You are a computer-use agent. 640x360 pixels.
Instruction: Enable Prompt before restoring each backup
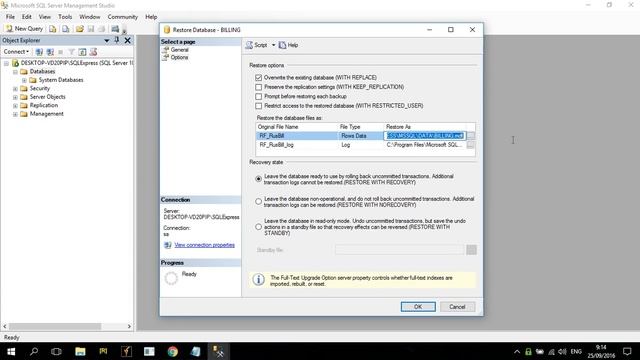pyautogui.click(x=258, y=96)
